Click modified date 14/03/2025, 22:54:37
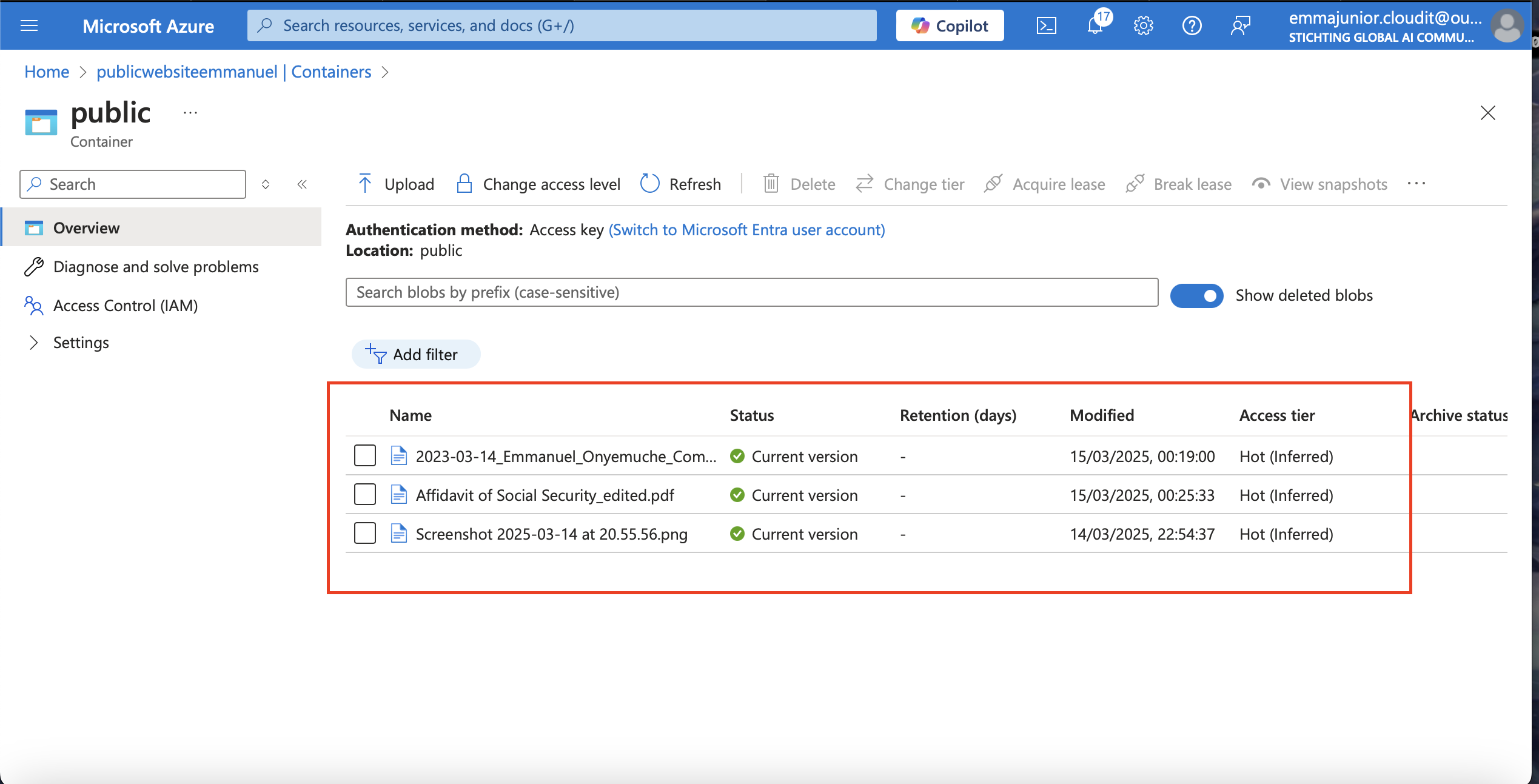 click(x=1142, y=534)
